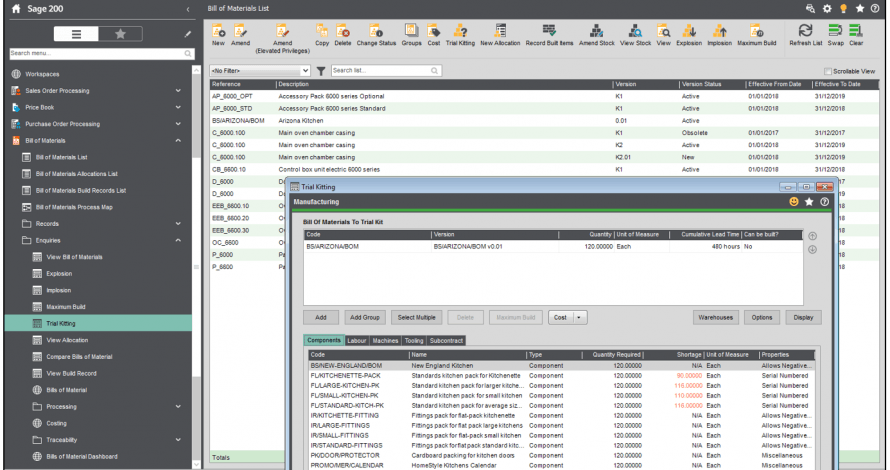Switch the sidebar to the favourites star view
Viewport: 890px width, 470px height.
(x=120, y=34)
